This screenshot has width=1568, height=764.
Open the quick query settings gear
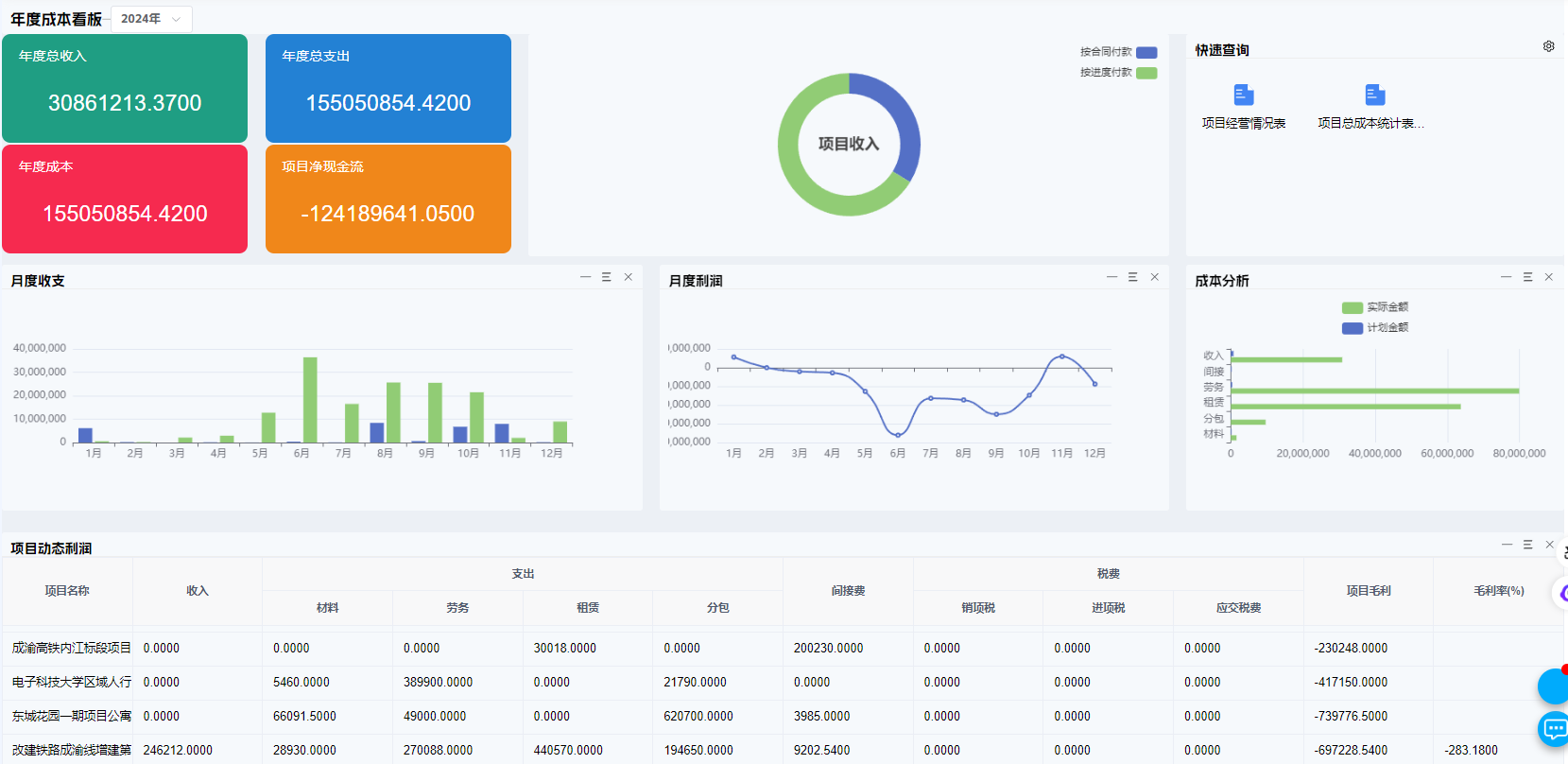(1548, 46)
